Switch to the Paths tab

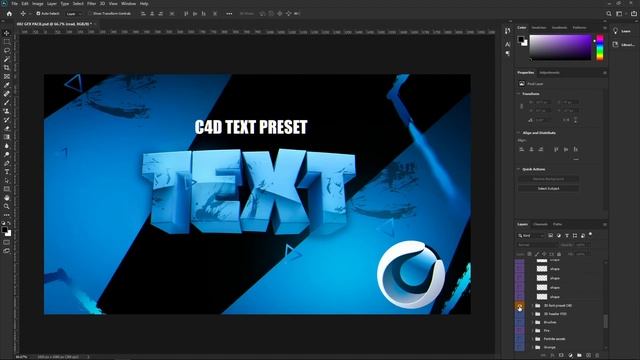(x=557, y=224)
